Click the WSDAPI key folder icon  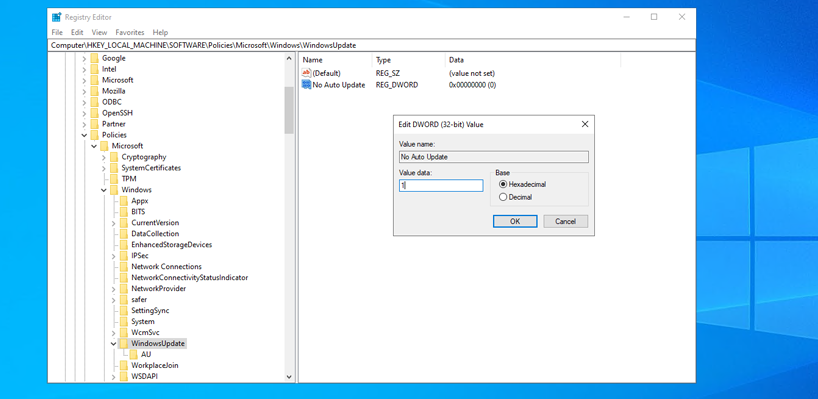pos(124,376)
